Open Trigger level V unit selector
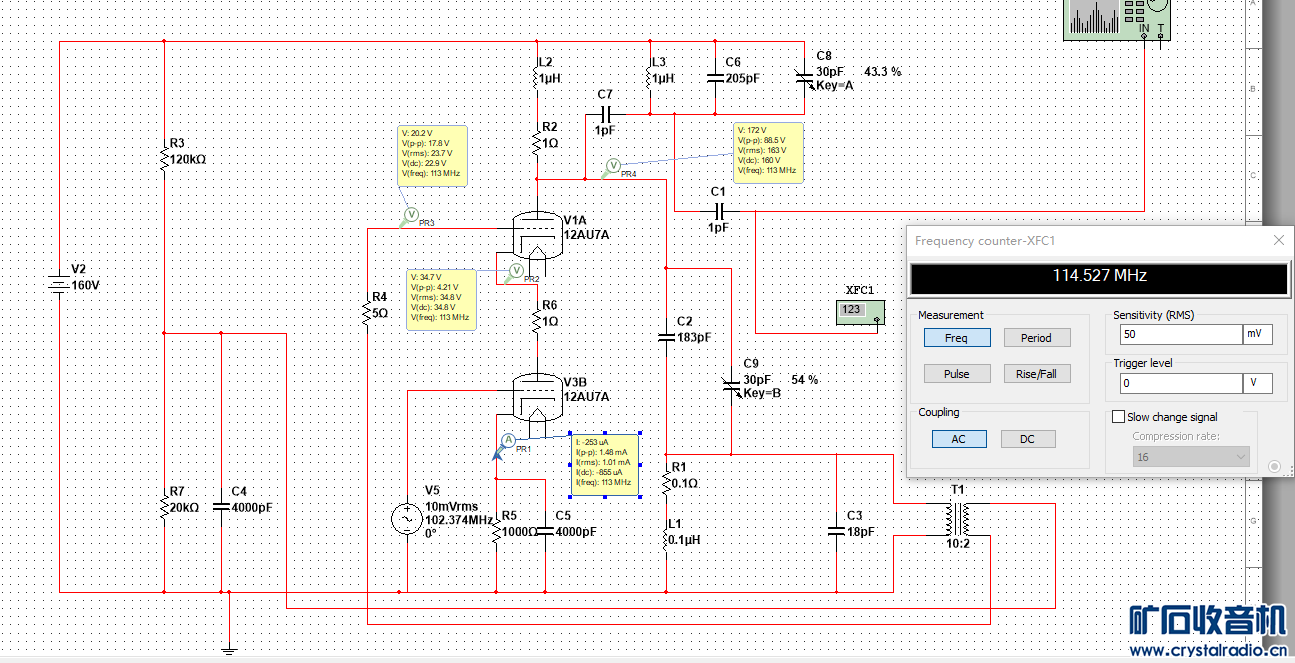The height and width of the screenshot is (663, 1295). [x=1258, y=383]
